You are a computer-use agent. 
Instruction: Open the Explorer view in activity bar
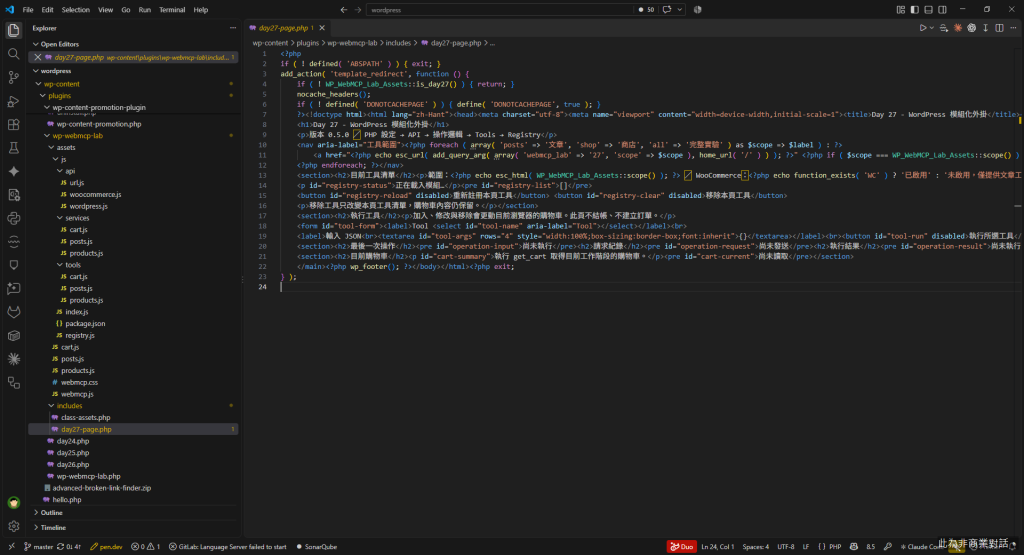tap(14, 30)
